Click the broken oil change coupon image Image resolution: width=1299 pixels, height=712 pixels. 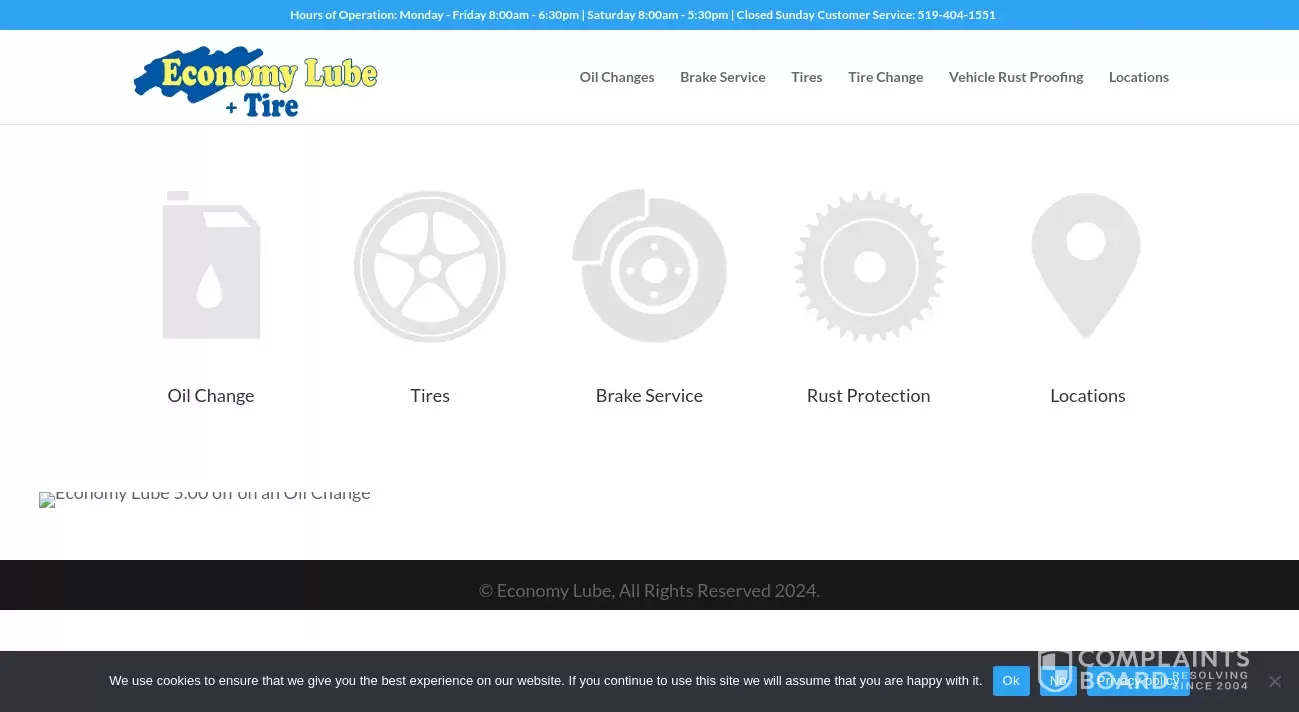205,497
